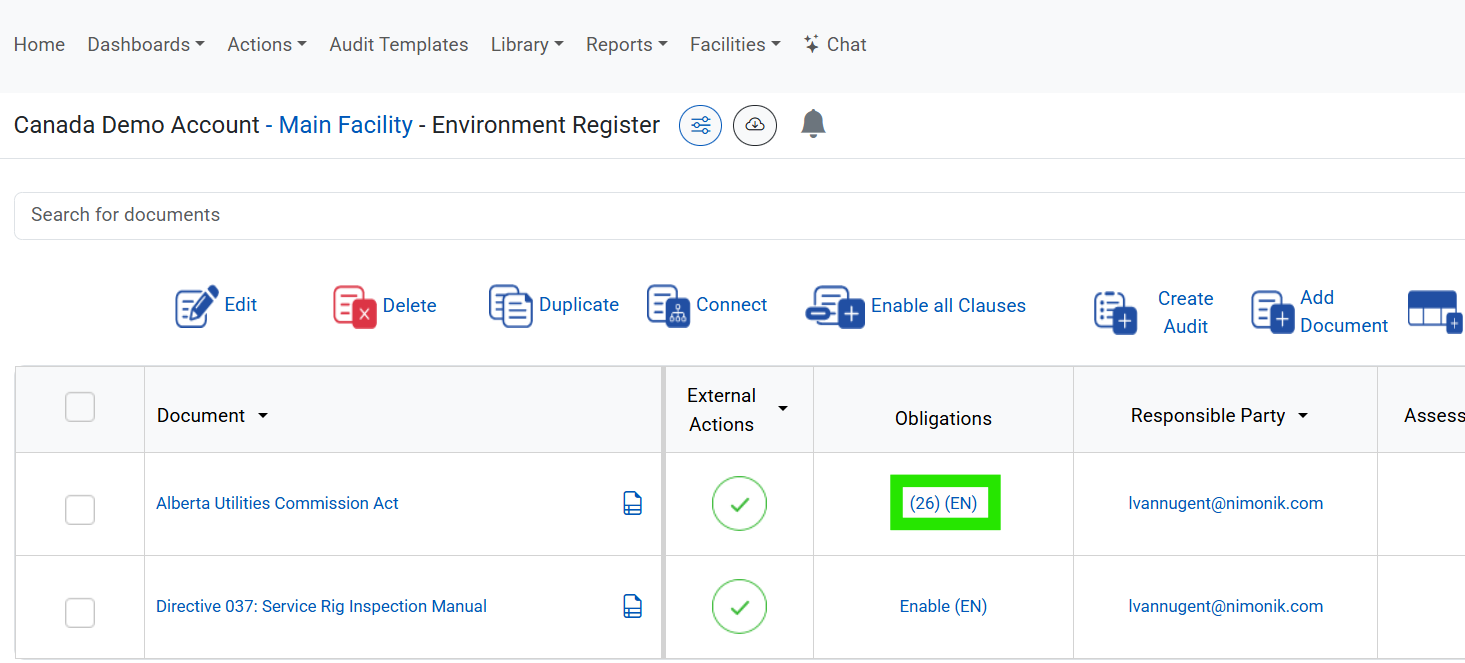Click the Add Document label
The height and width of the screenshot is (663, 1465).
1344,311
